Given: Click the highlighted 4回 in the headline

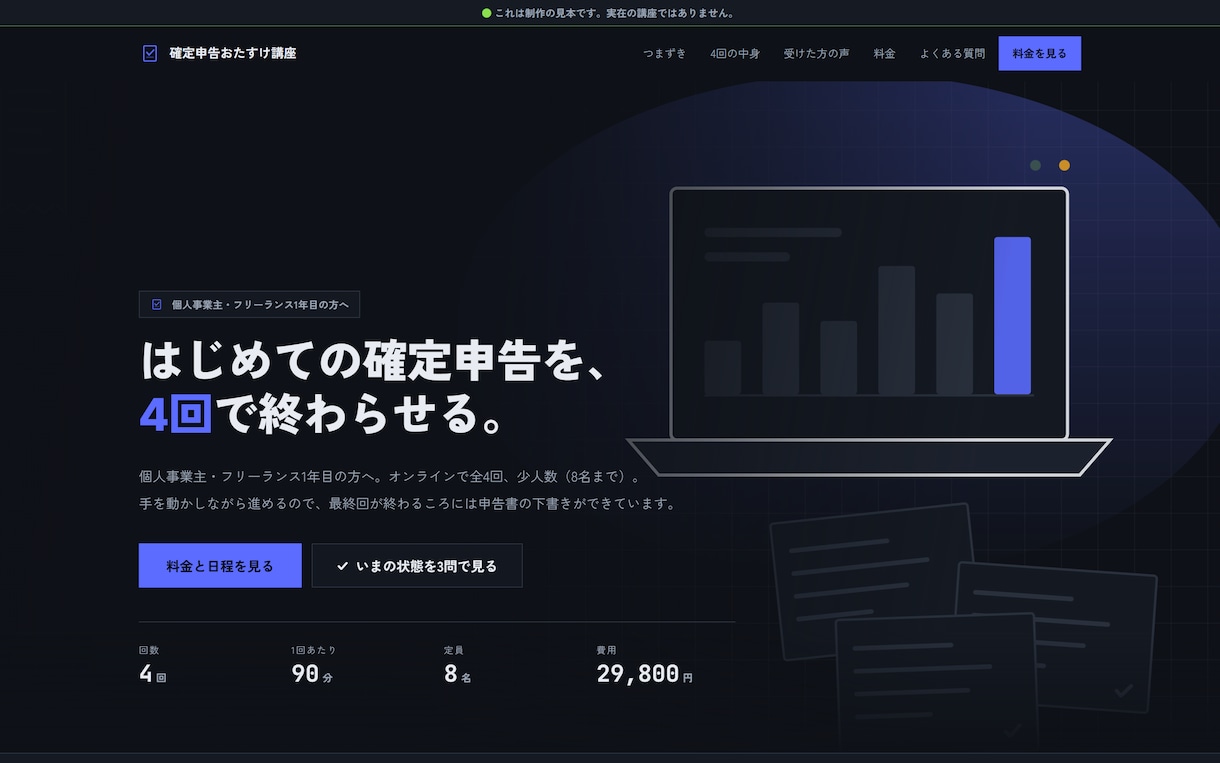Looking at the screenshot, I should (176, 415).
